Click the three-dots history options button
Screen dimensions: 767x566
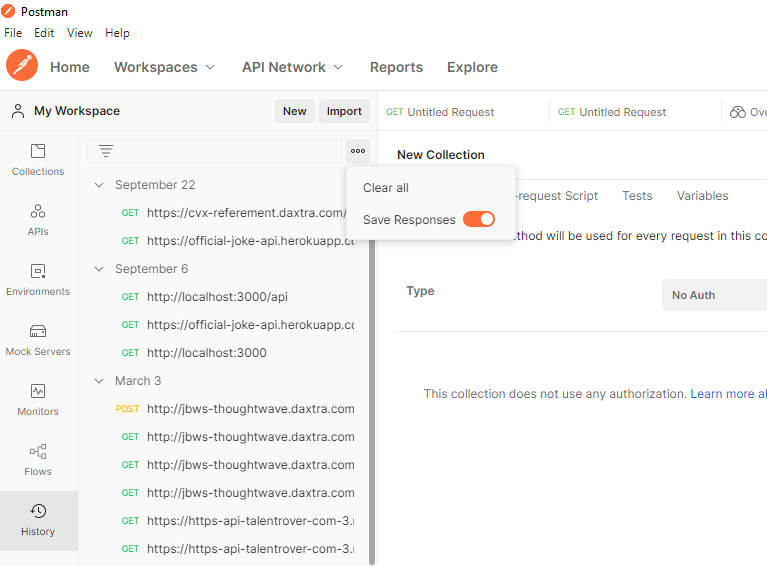358,151
